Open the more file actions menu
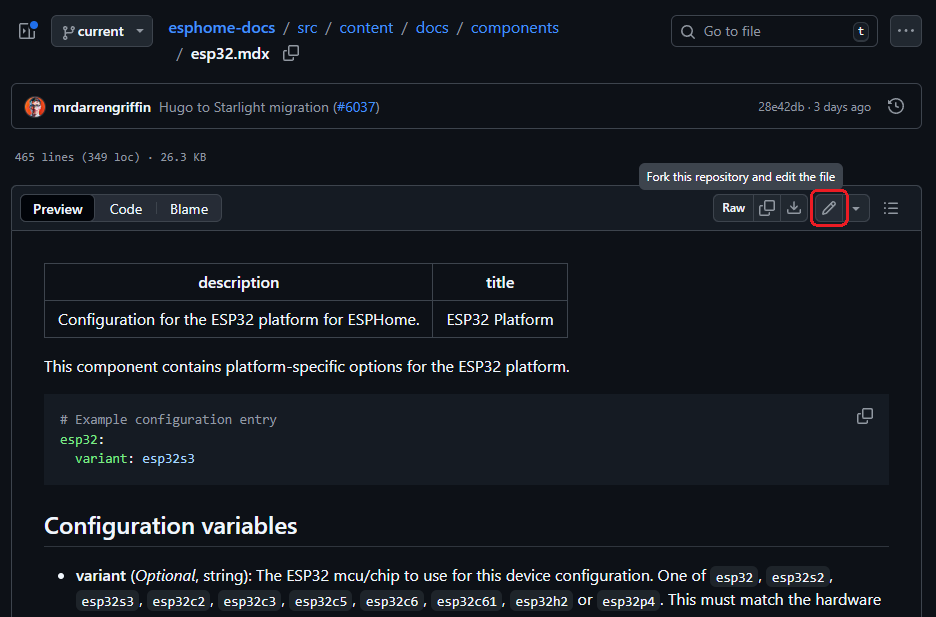 pyautogui.click(x=906, y=31)
